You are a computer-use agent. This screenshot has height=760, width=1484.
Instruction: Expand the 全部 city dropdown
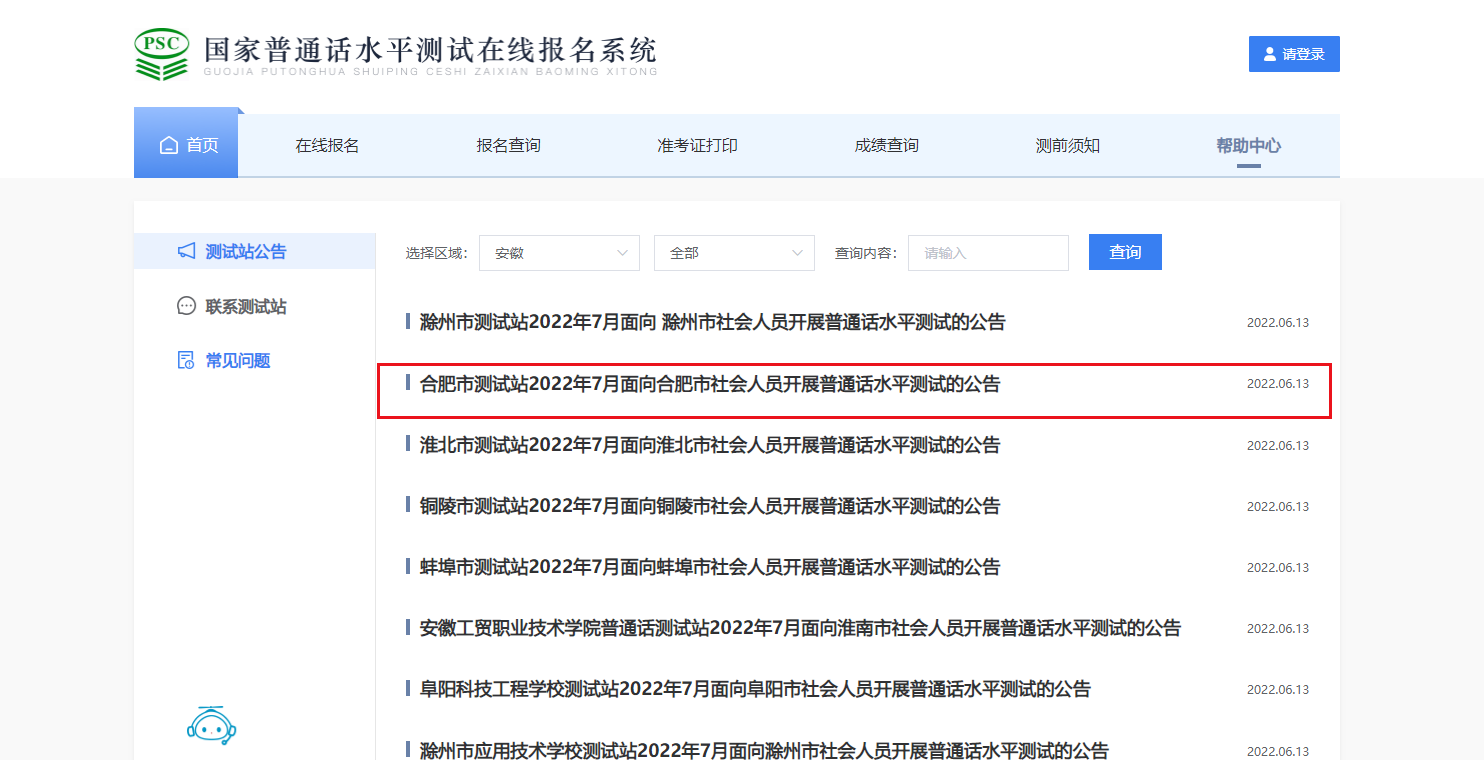point(734,253)
